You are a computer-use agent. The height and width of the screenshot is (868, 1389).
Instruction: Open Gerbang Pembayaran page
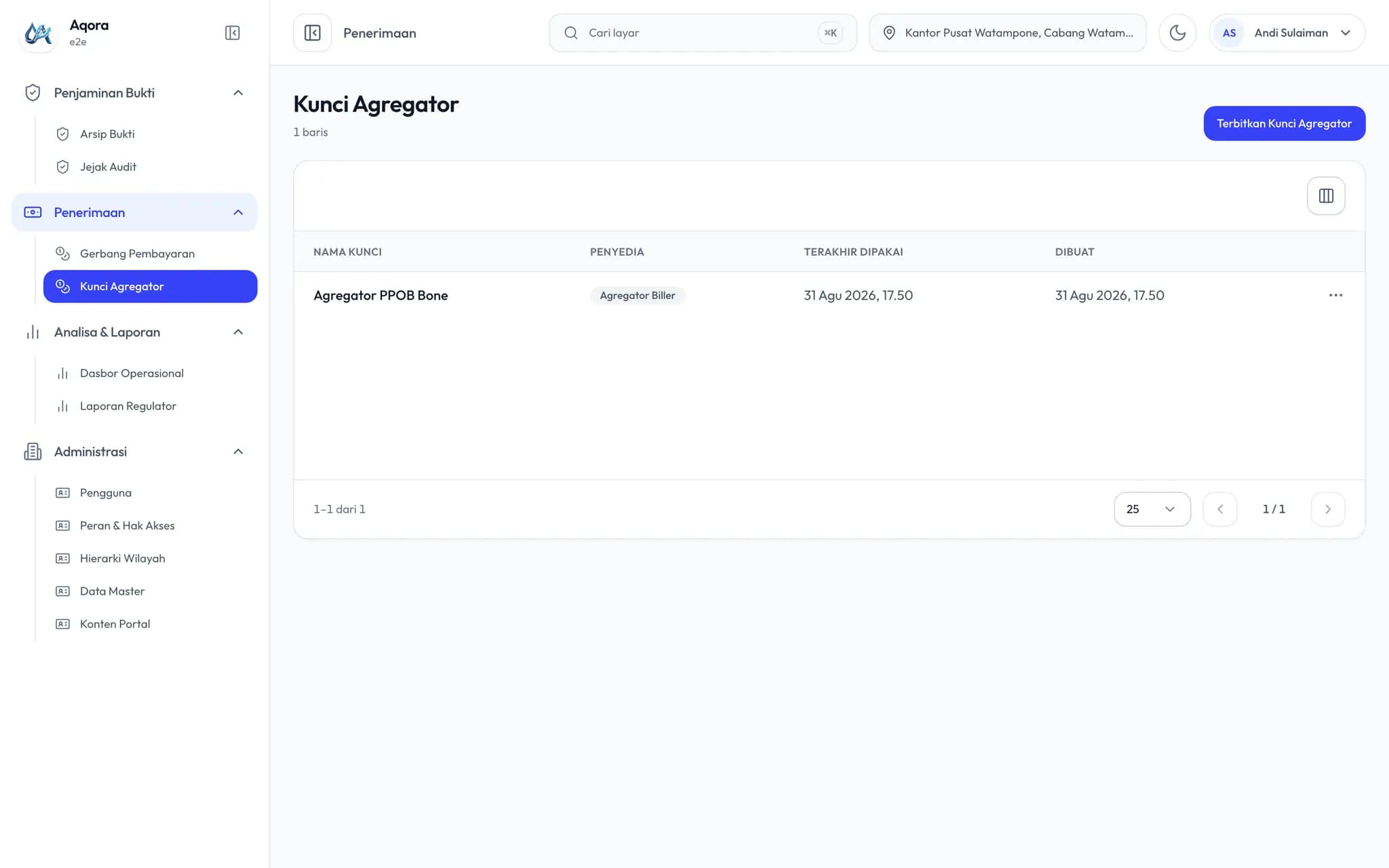(x=150, y=254)
